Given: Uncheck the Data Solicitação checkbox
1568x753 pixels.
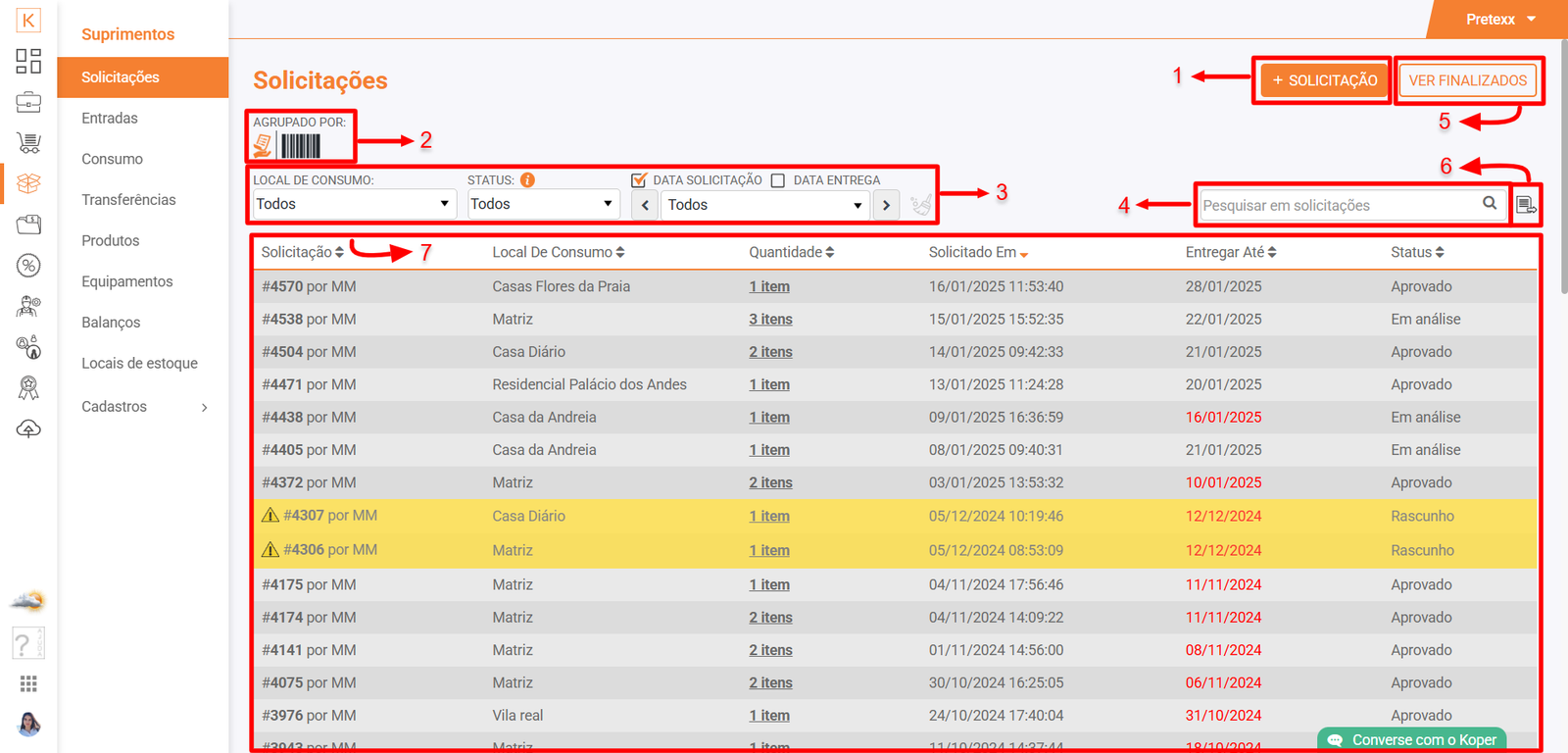Looking at the screenshot, I should (x=639, y=180).
